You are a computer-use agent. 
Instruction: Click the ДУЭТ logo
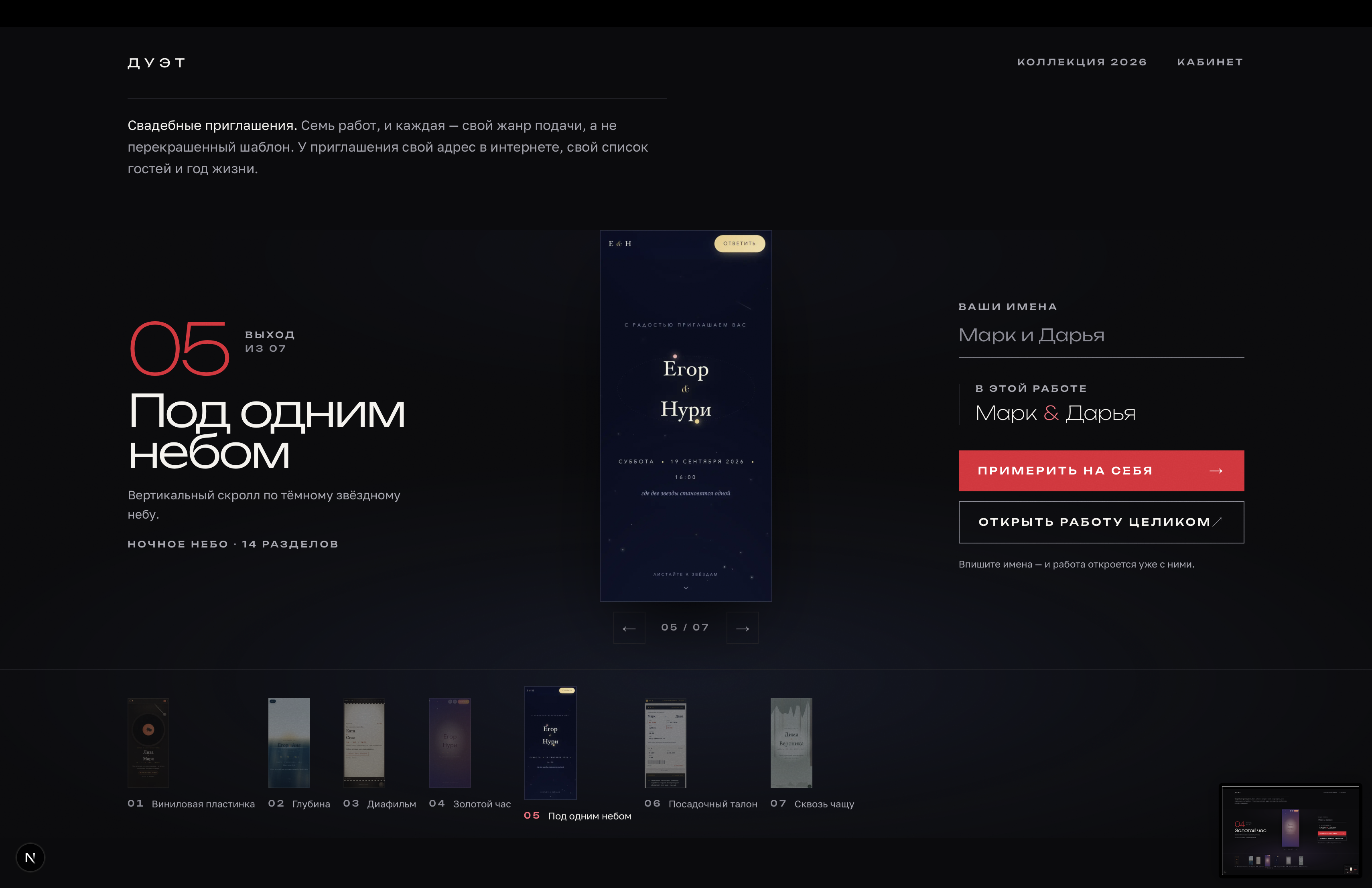pos(156,62)
